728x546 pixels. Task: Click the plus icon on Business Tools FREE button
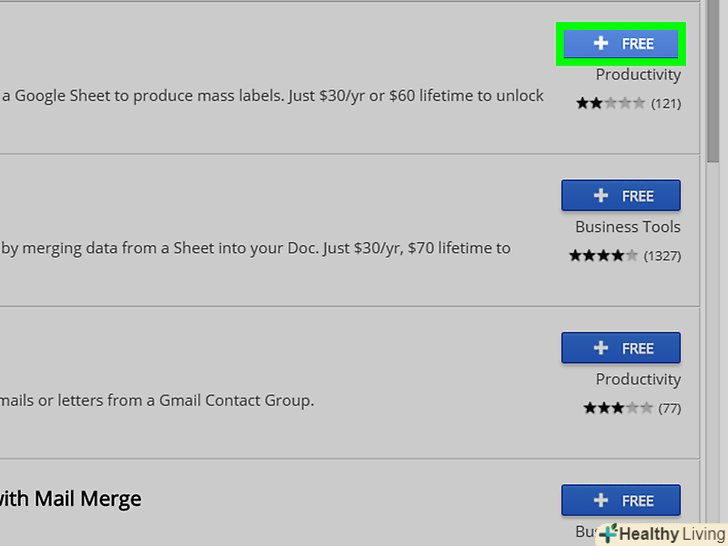(x=600, y=196)
